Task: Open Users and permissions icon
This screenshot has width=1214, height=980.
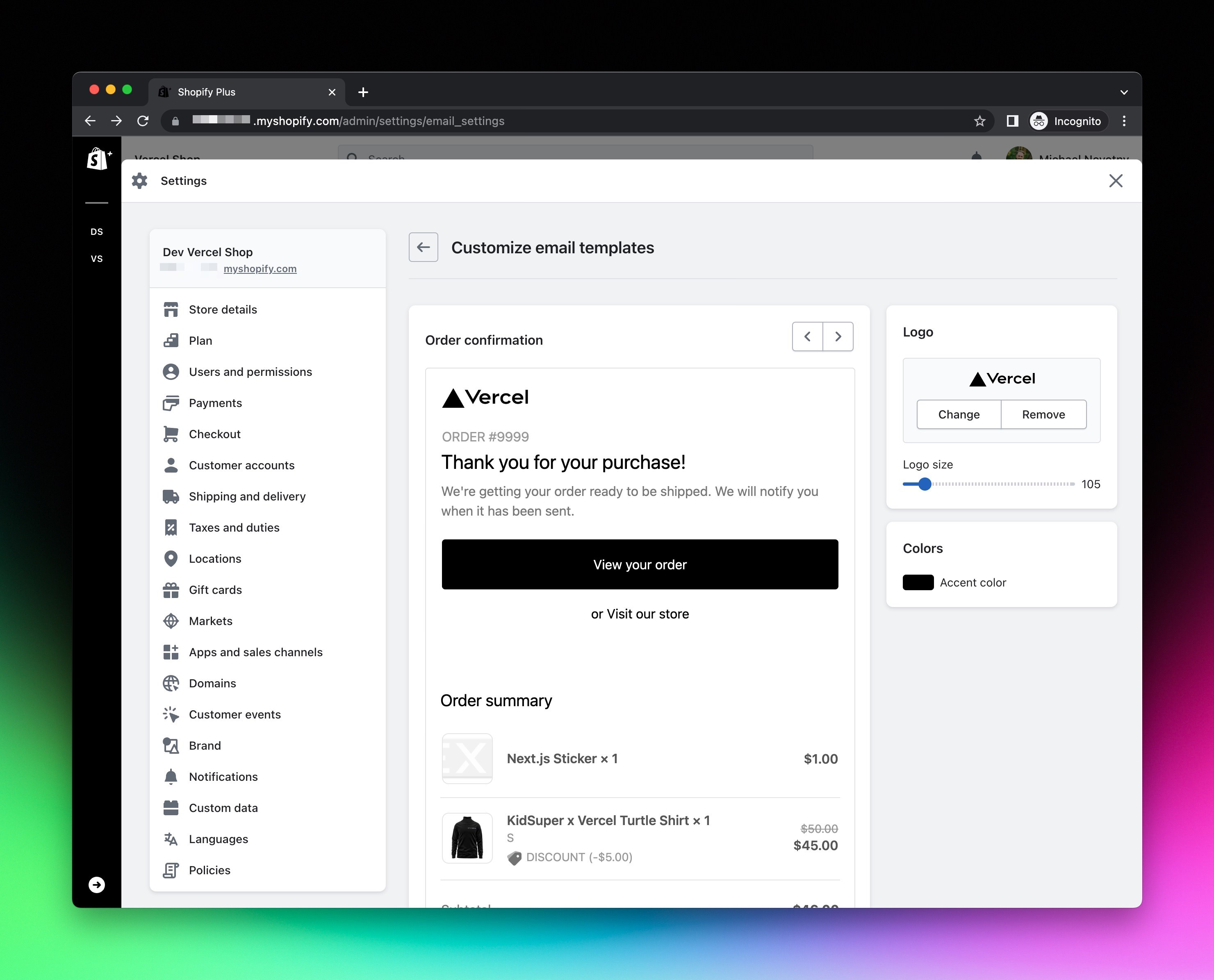Action: click(171, 371)
